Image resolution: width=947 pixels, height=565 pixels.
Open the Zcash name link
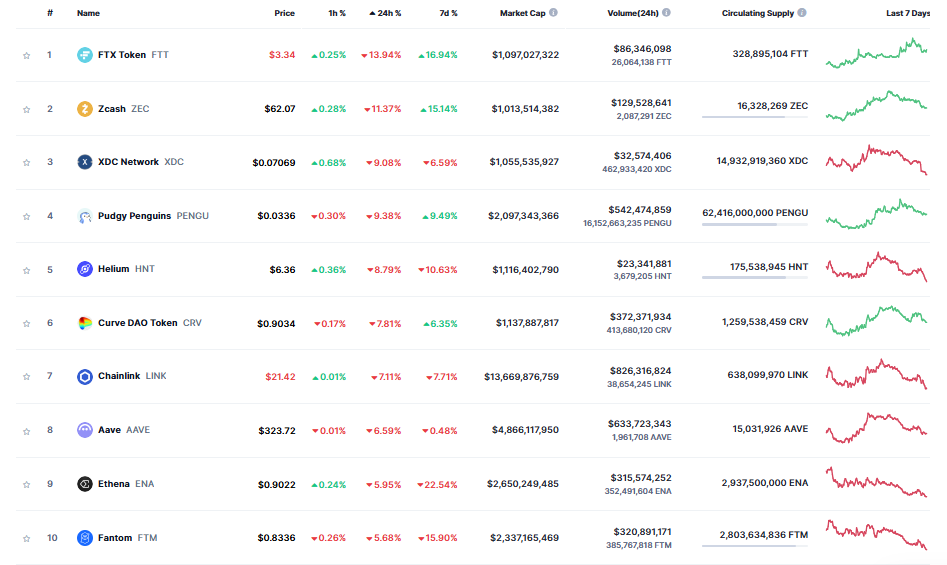click(x=112, y=109)
